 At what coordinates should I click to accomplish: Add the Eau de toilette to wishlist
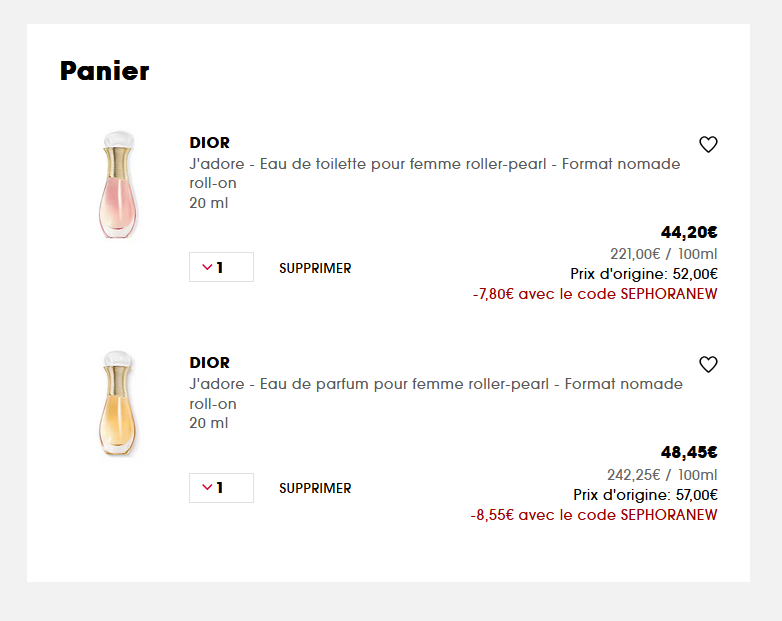(x=708, y=145)
